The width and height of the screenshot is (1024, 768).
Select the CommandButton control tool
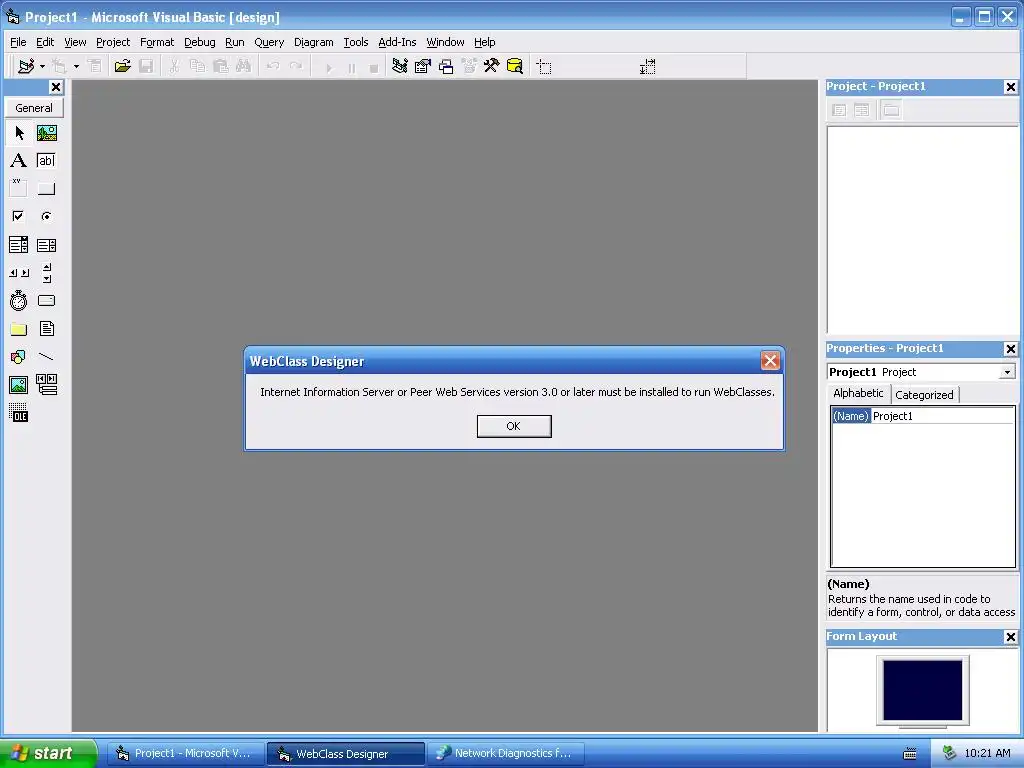pos(46,188)
